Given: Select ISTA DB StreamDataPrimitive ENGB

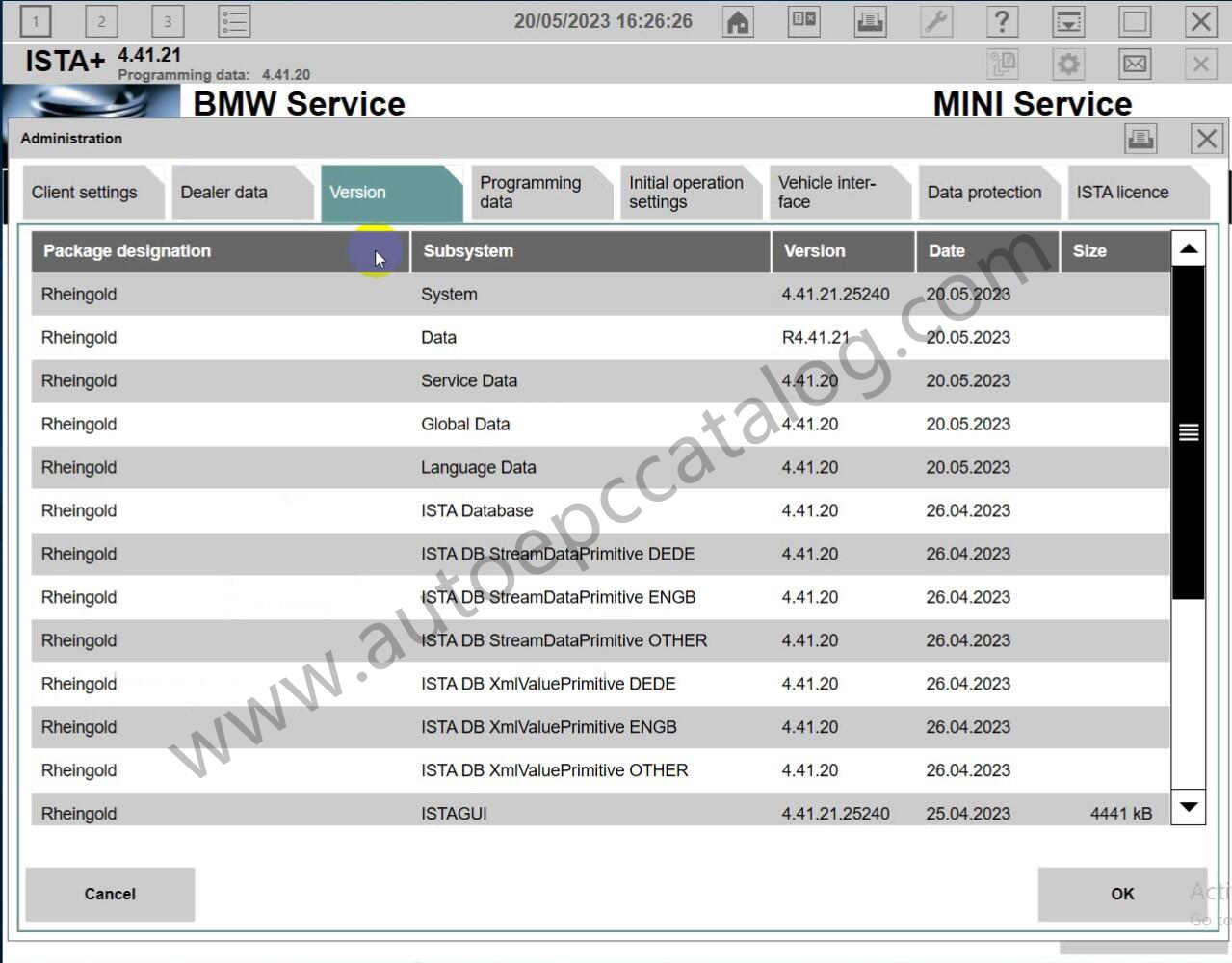Looking at the screenshot, I should coord(600,598).
